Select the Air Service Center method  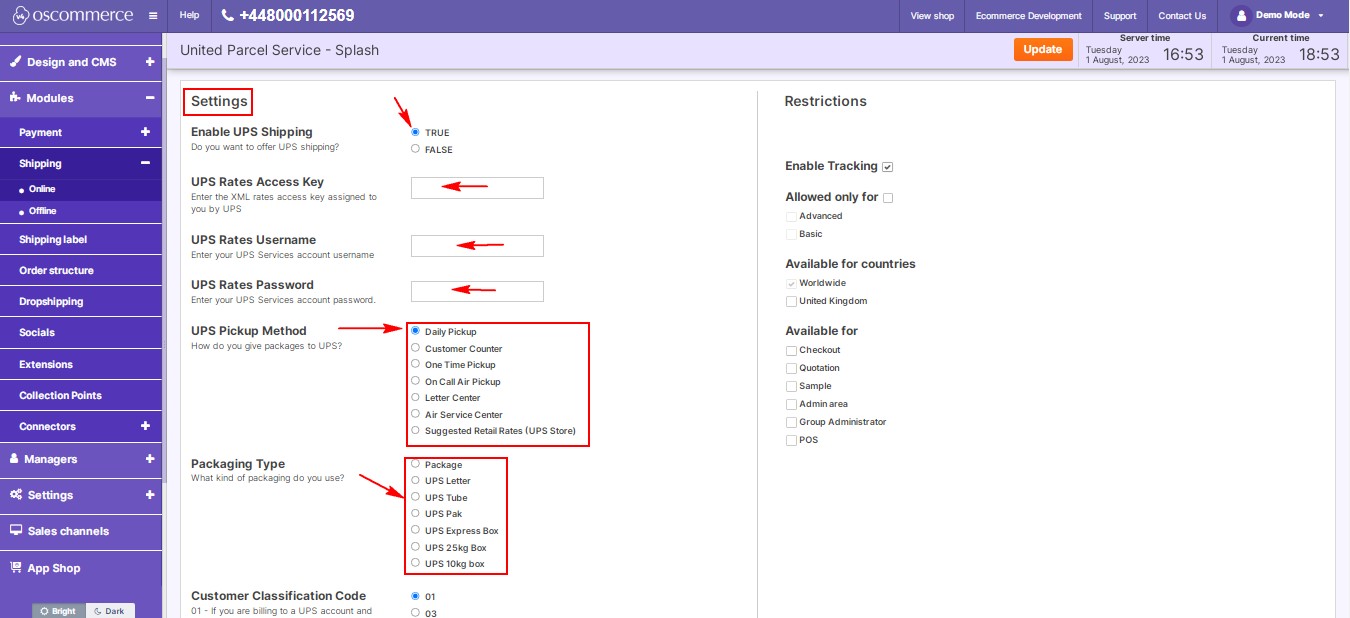pyautogui.click(x=415, y=414)
